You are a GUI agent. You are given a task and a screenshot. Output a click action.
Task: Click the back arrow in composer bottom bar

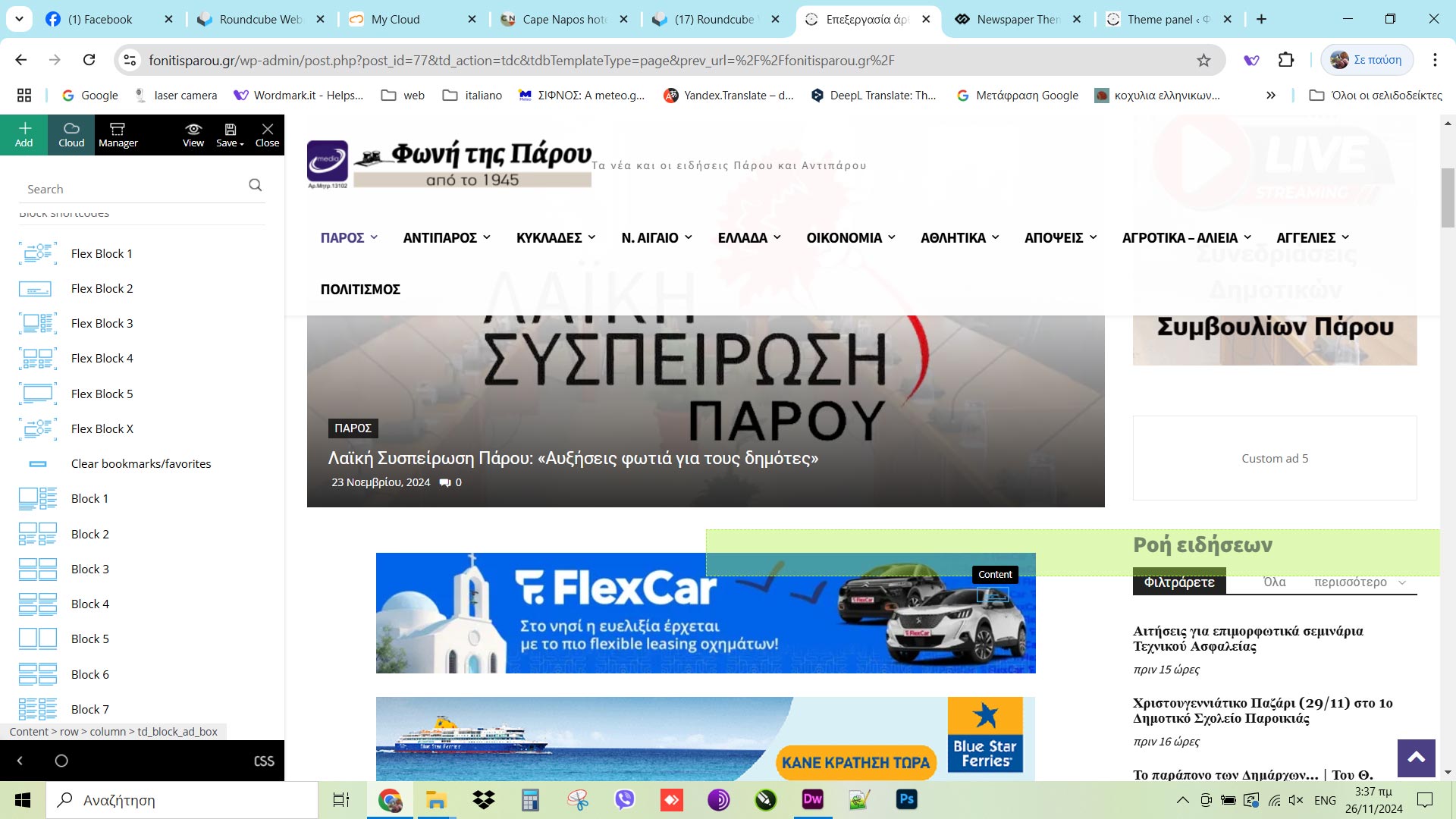20,761
